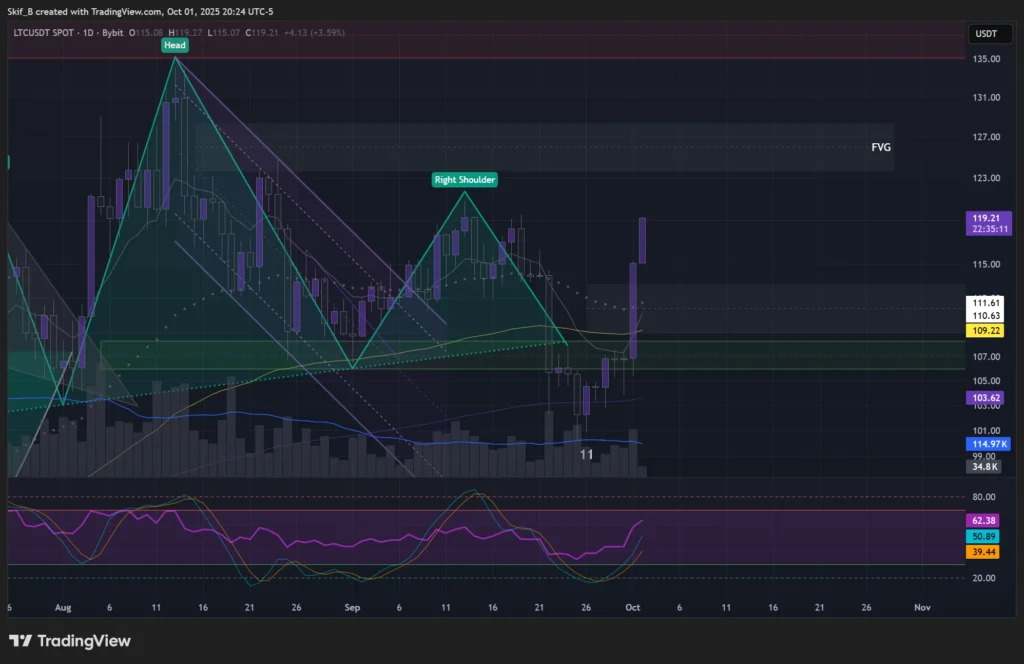Select the magenta 62.38 RSI value tag
Image resolution: width=1024 pixels, height=664 pixels.
pyautogui.click(x=985, y=520)
